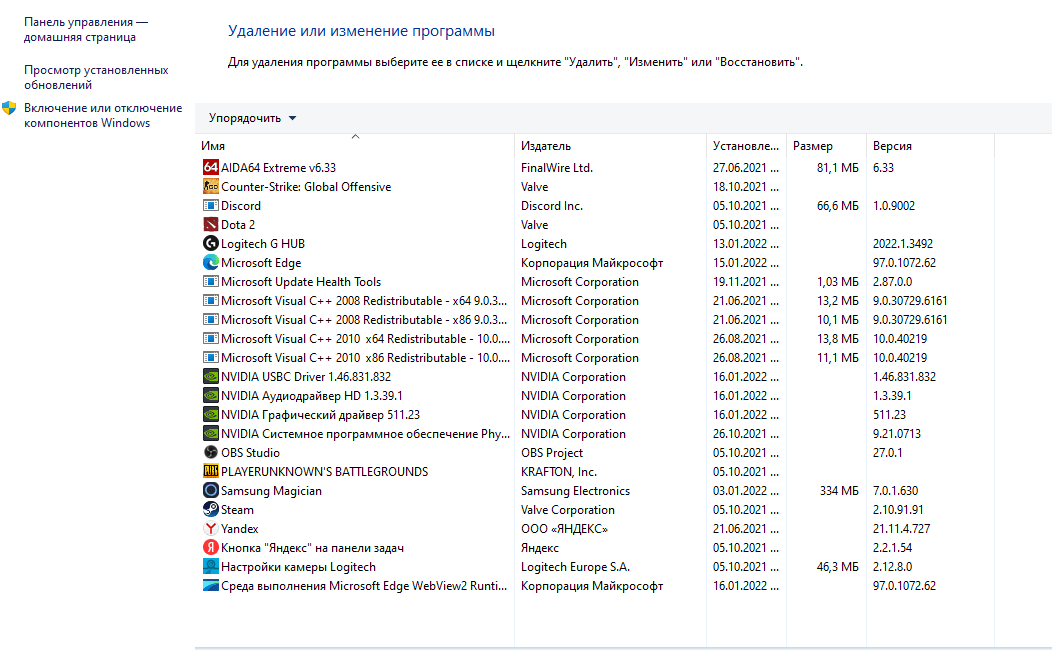This screenshot has width=1052, height=650.
Task: Select Настройки камеры Logitech program name
Action: 299,567
